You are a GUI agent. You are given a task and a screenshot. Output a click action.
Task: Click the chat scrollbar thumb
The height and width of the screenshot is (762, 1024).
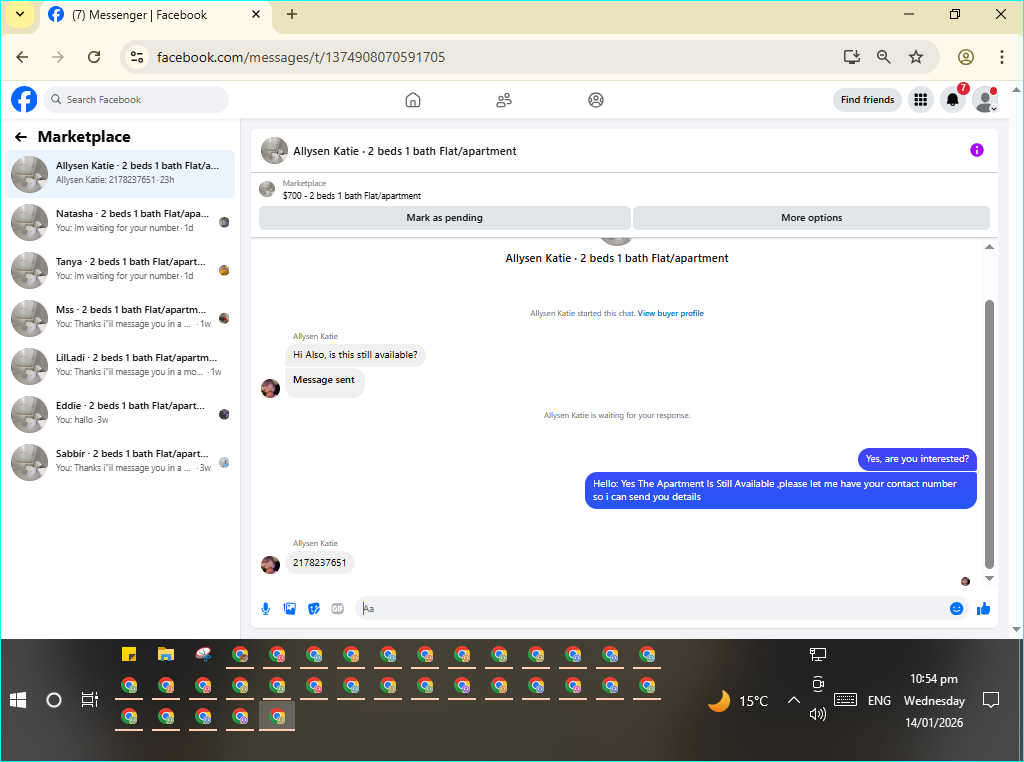click(x=989, y=434)
